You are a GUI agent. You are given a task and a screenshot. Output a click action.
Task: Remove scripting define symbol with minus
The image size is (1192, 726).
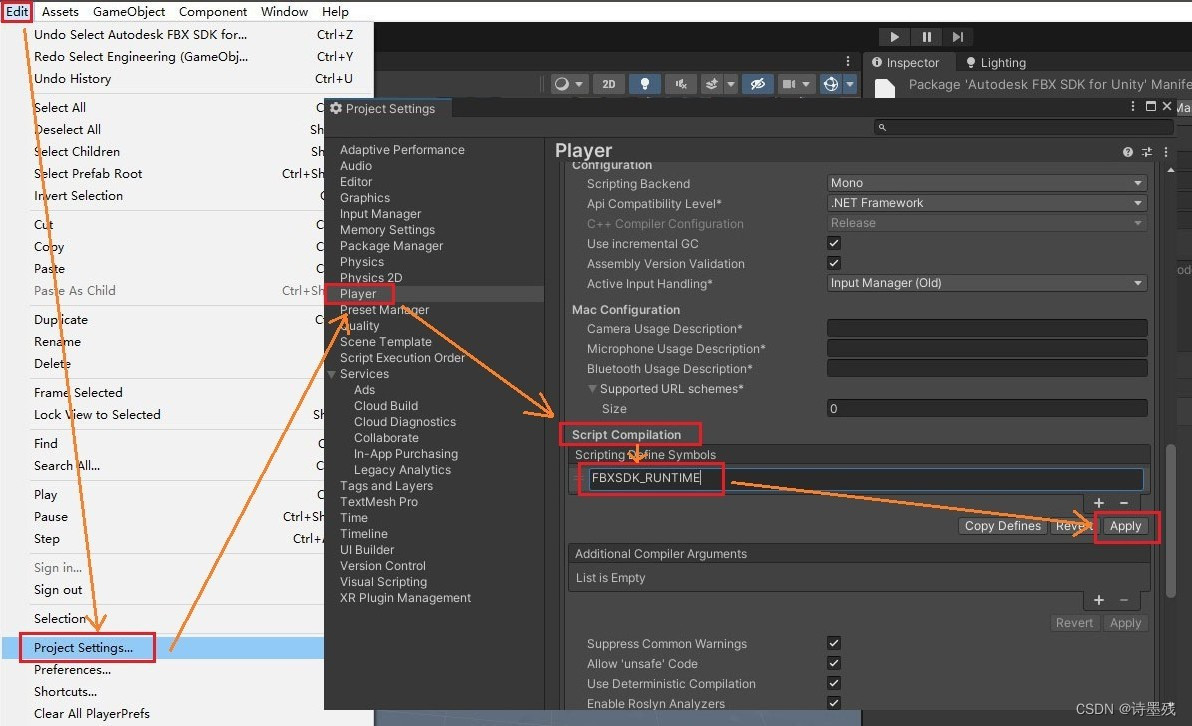[x=1124, y=502]
